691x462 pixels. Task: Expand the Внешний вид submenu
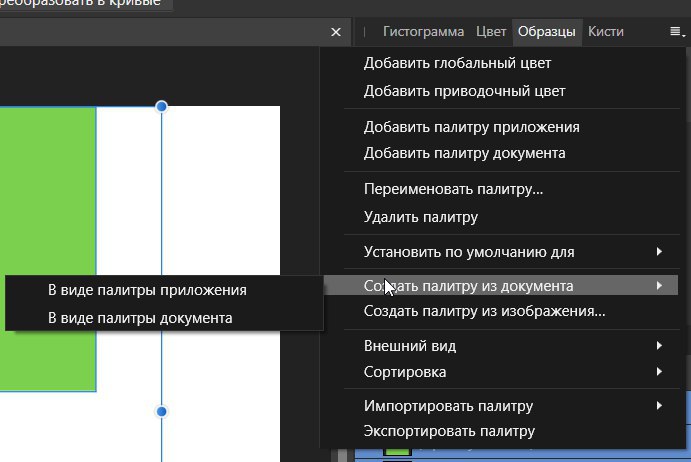click(x=511, y=346)
